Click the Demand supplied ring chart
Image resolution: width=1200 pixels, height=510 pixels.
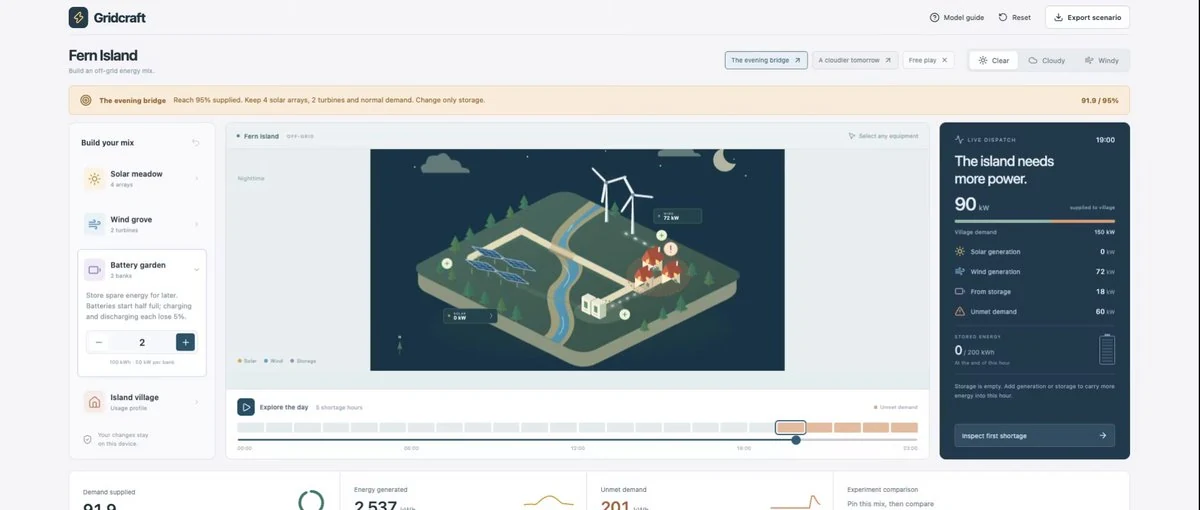(x=311, y=500)
